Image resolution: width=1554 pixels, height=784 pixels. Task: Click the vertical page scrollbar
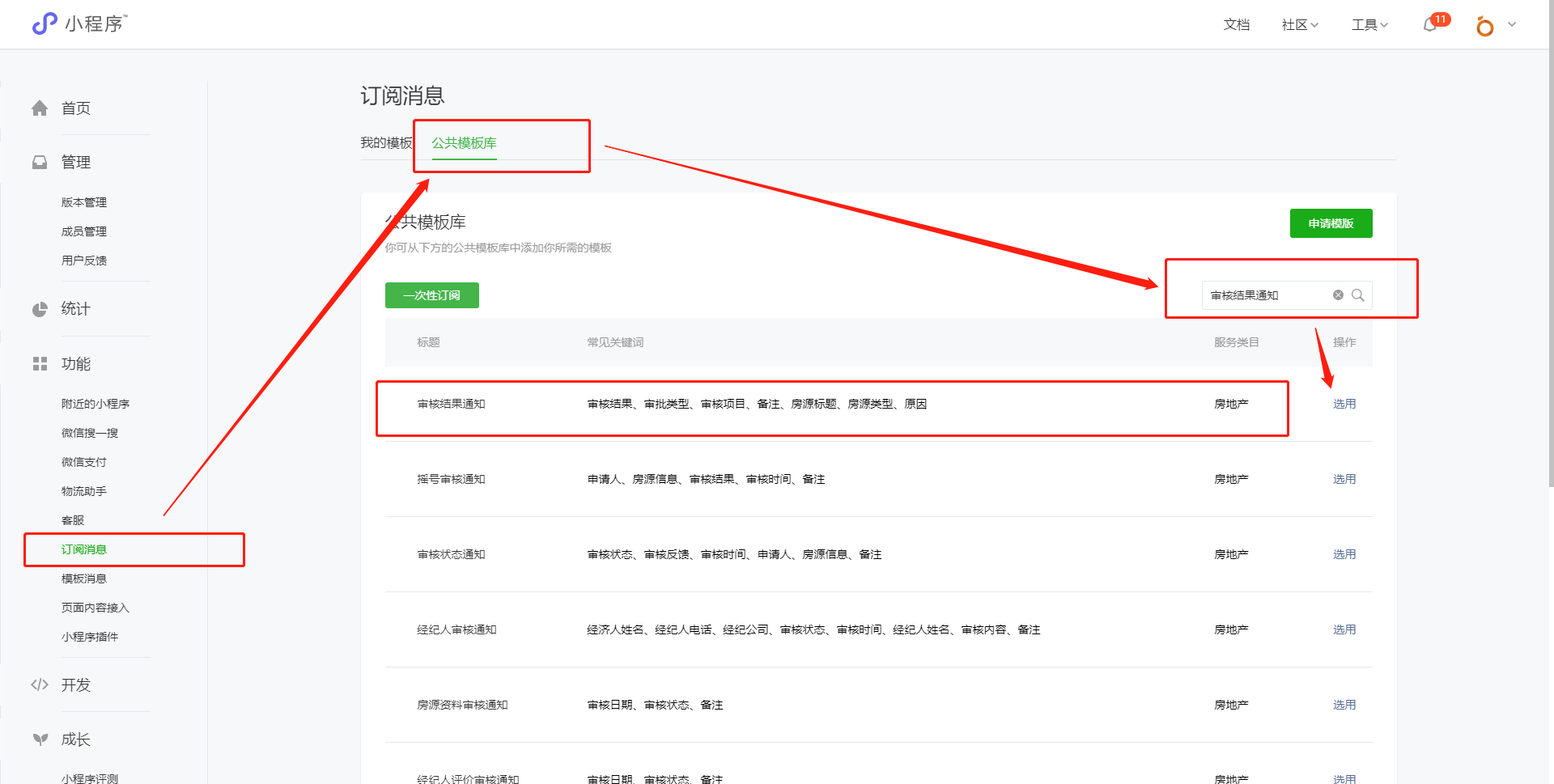click(1551, 243)
